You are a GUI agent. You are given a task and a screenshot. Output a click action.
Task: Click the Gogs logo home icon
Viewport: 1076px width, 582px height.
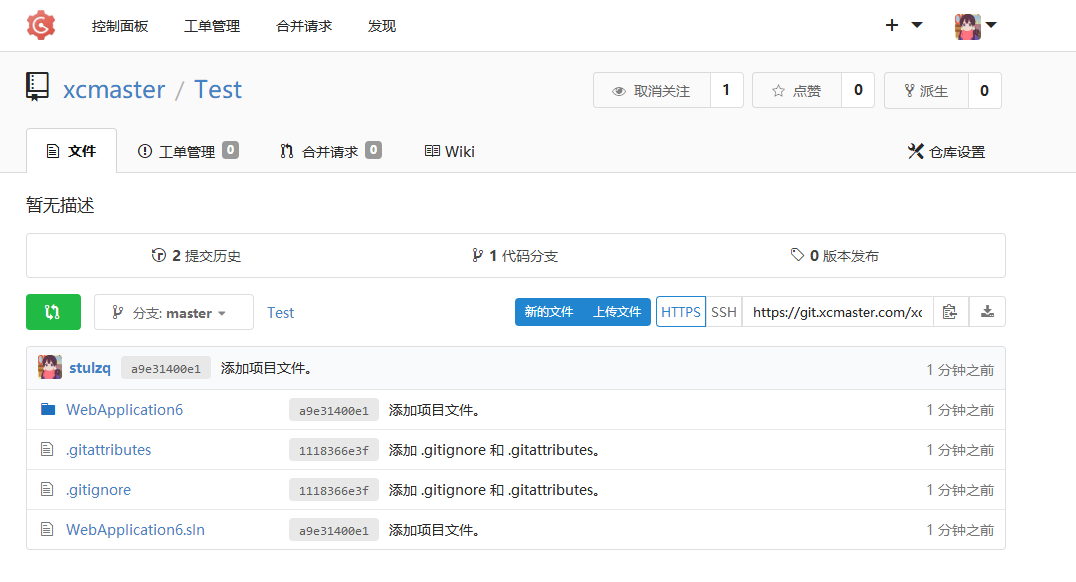point(41,26)
